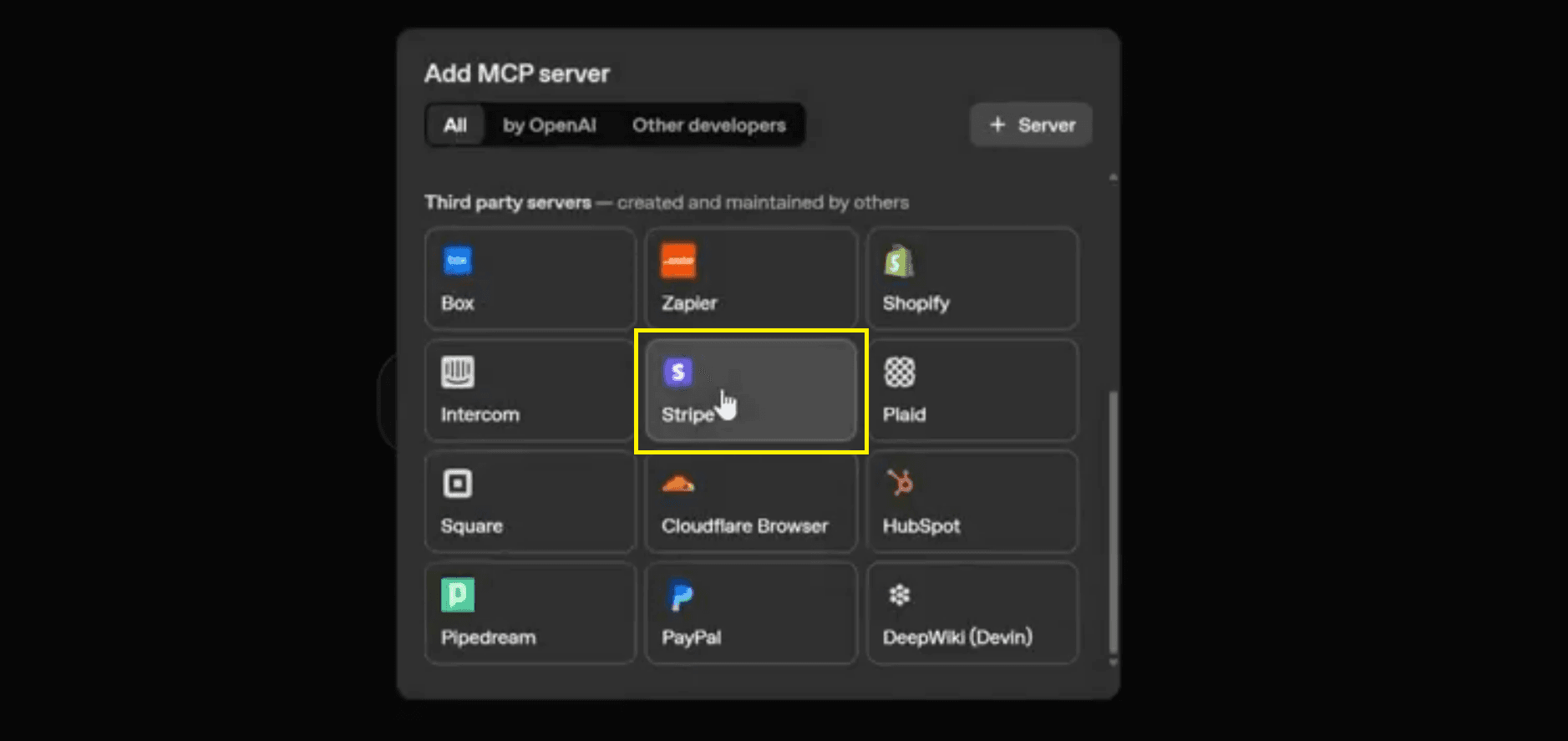This screenshot has width=1568, height=741.
Task: Click the PayPal logo icon
Action: pyautogui.click(x=681, y=596)
